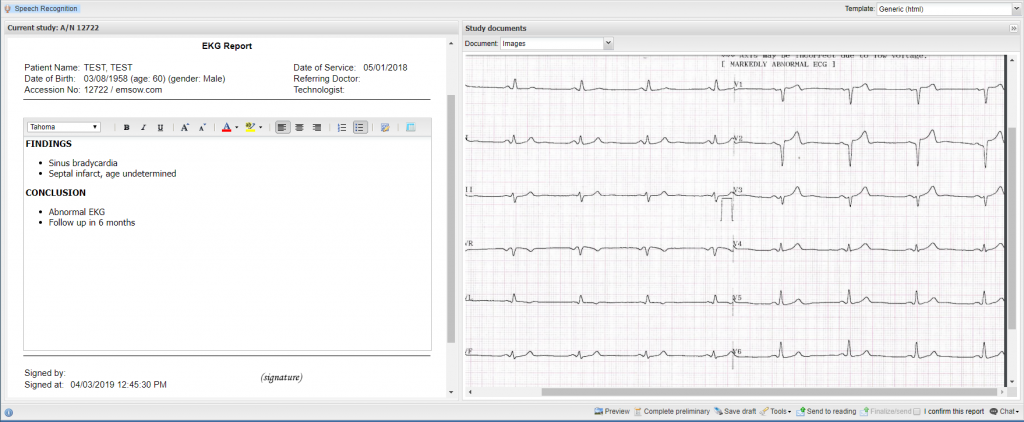Click the EKG Report title

[x=227, y=46]
